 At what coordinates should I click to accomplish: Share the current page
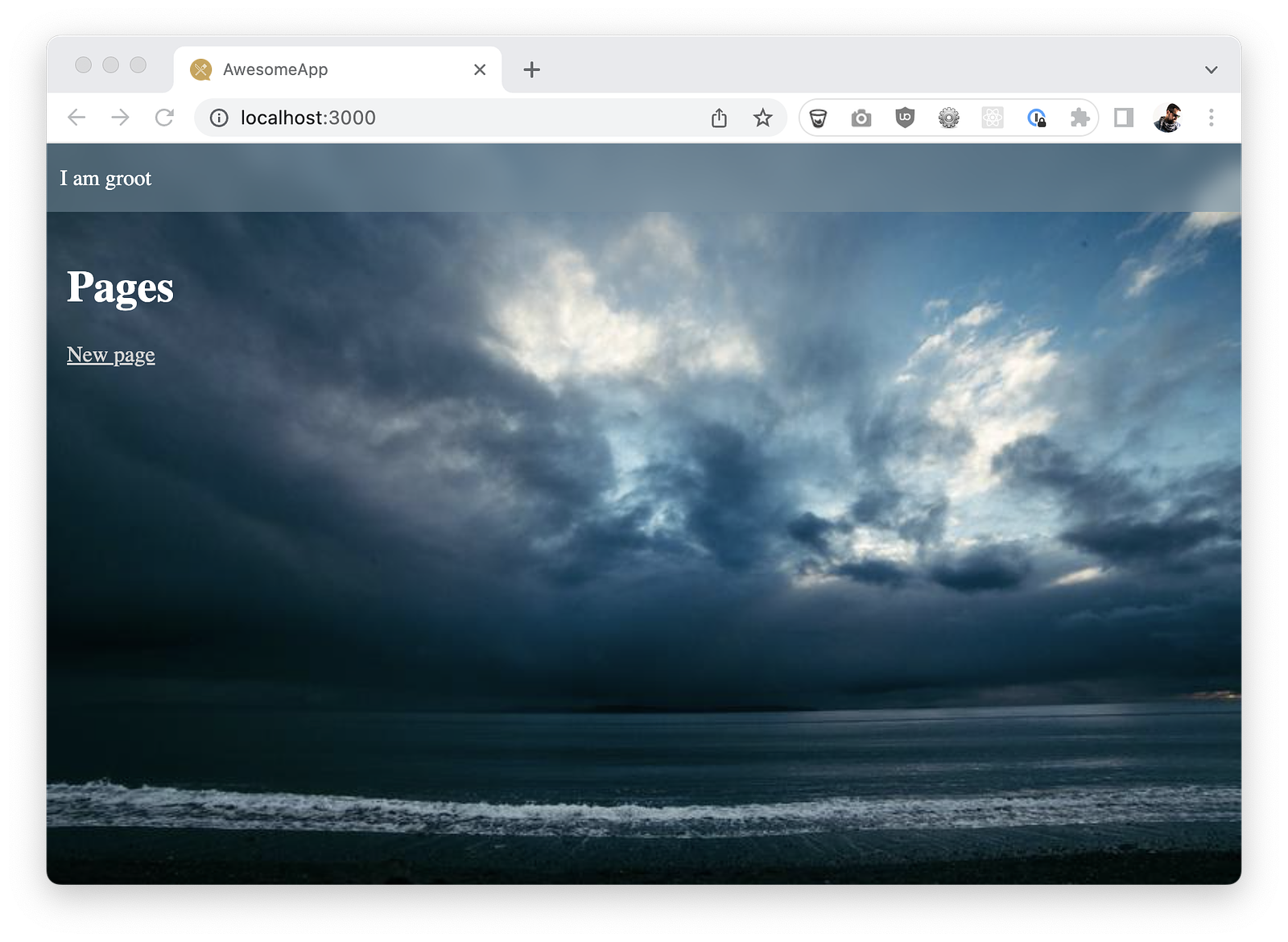tap(719, 118)
